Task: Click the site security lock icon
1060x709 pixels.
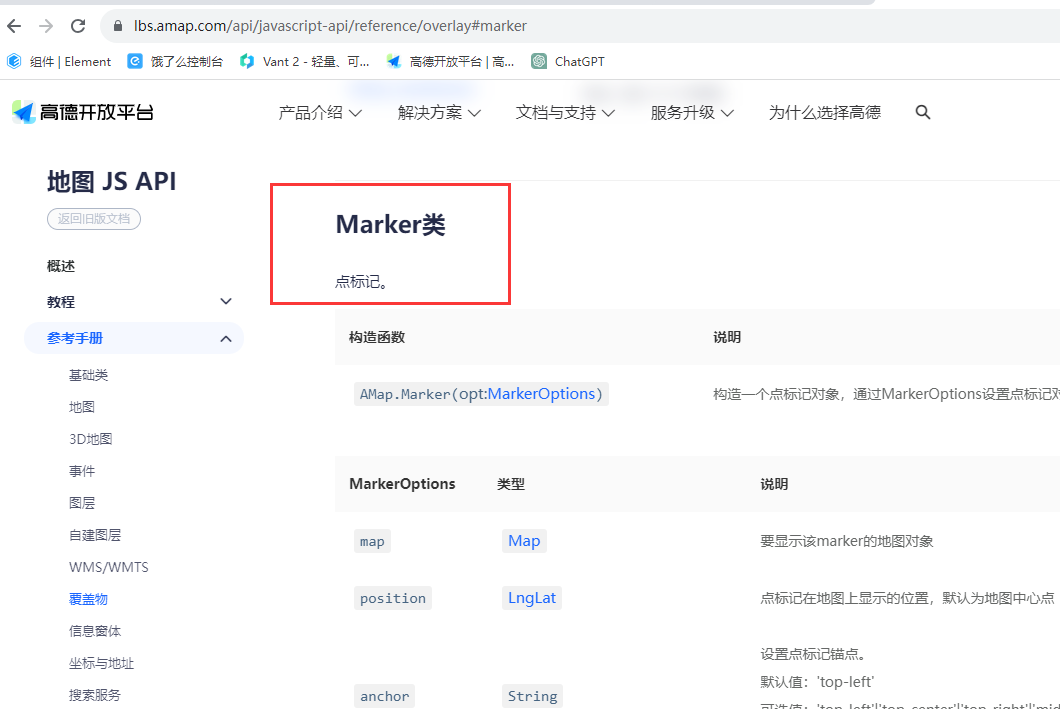Action: (x=117, y=26)
